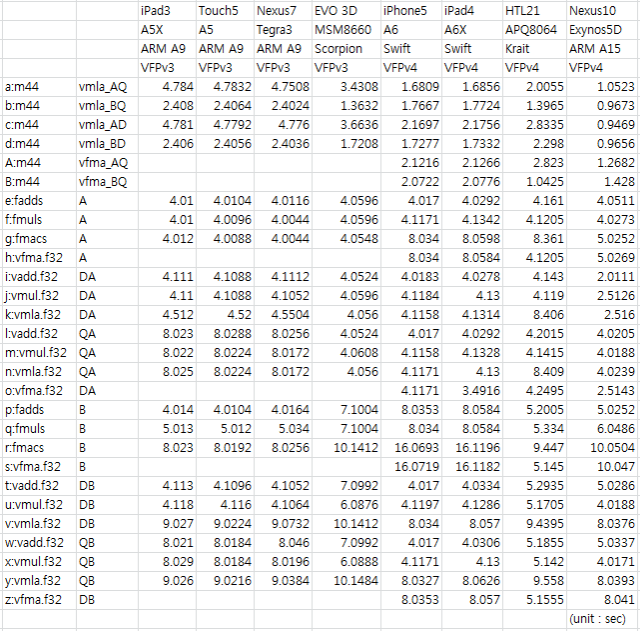Click the Nexus10 header cell
The height and width of the screenshot is (631, 640).
click(x=602, y=11)
